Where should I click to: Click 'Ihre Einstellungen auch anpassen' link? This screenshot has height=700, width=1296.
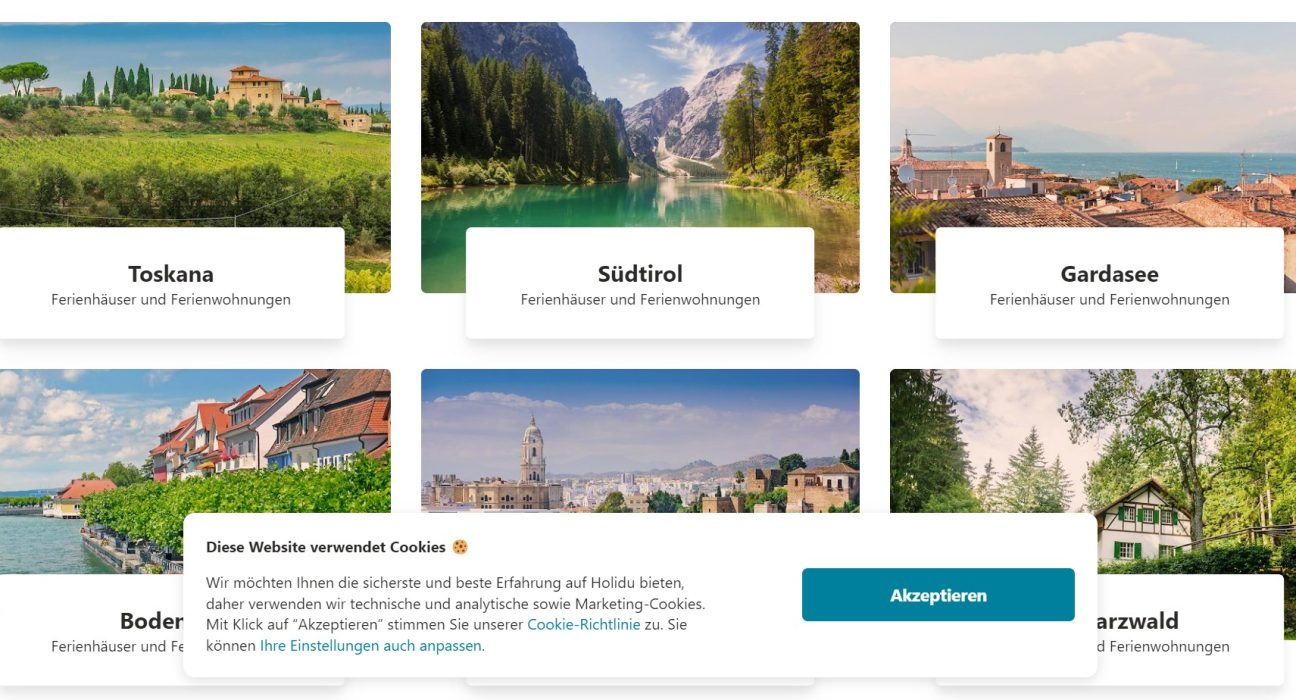pyautogui.click(x=371, y=646)
